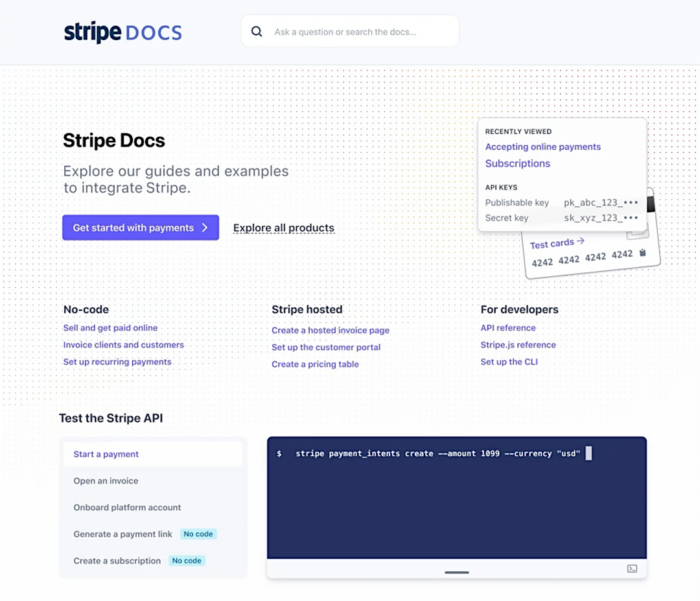The image size is (700, 601).
Task: Click the No-code section heading
Action: [x=86, y=309]
